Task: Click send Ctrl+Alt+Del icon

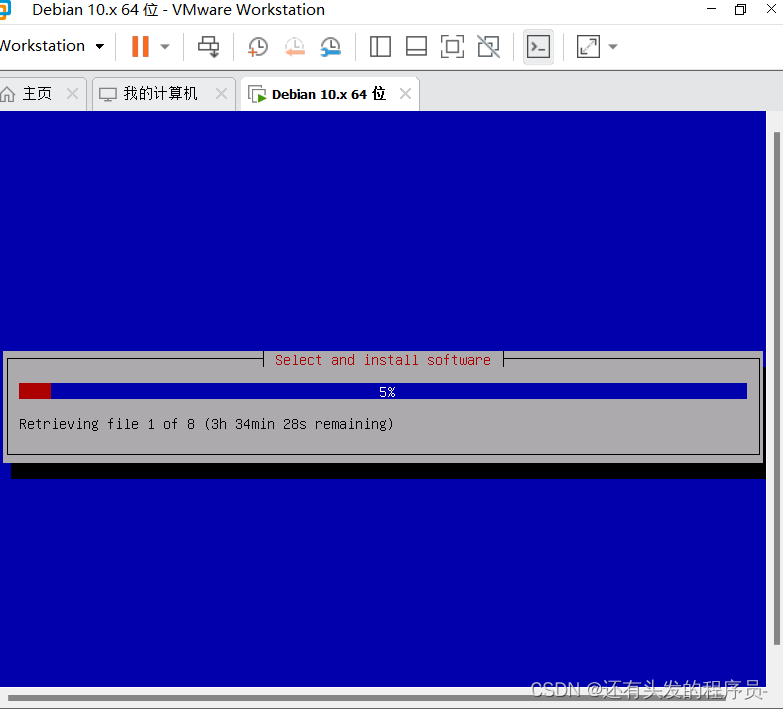Action: (x=208, y=46)
